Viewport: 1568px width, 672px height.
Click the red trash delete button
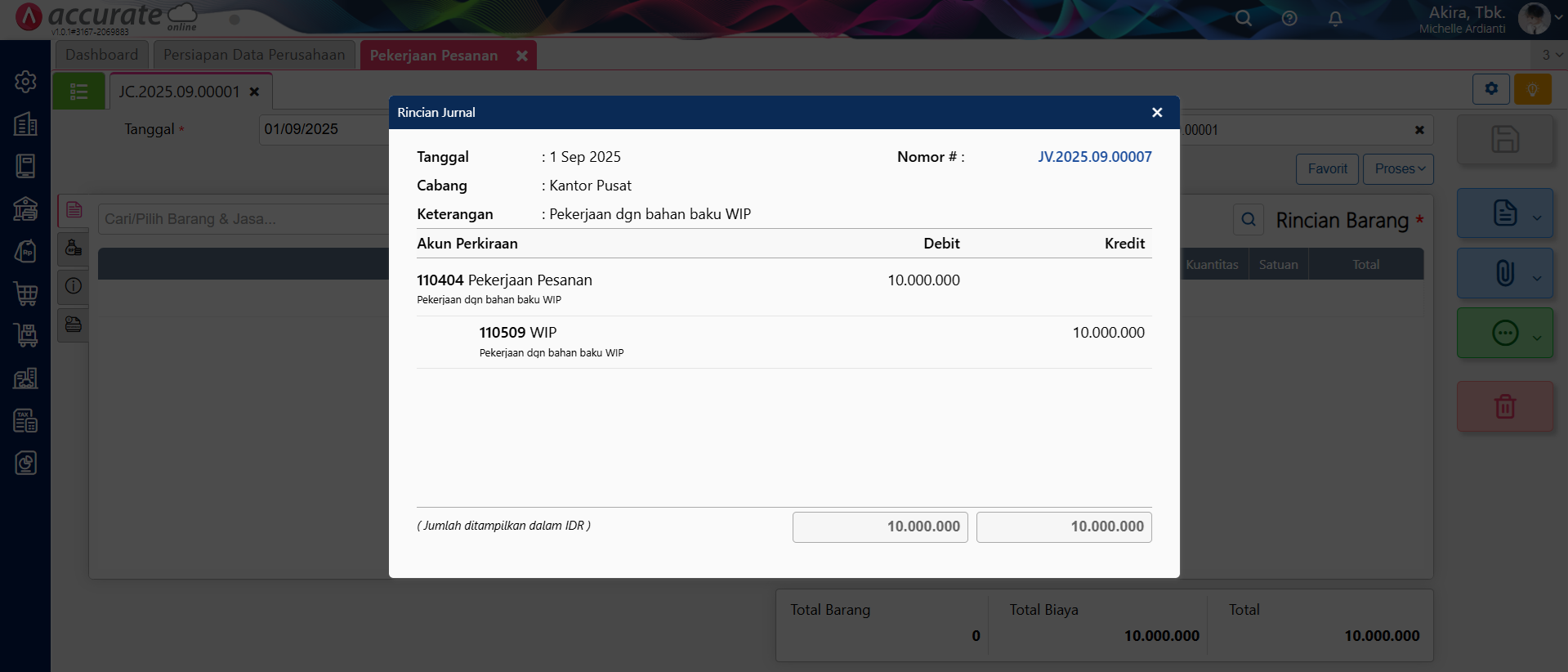pyautogui.click(x=1504, y=406)
